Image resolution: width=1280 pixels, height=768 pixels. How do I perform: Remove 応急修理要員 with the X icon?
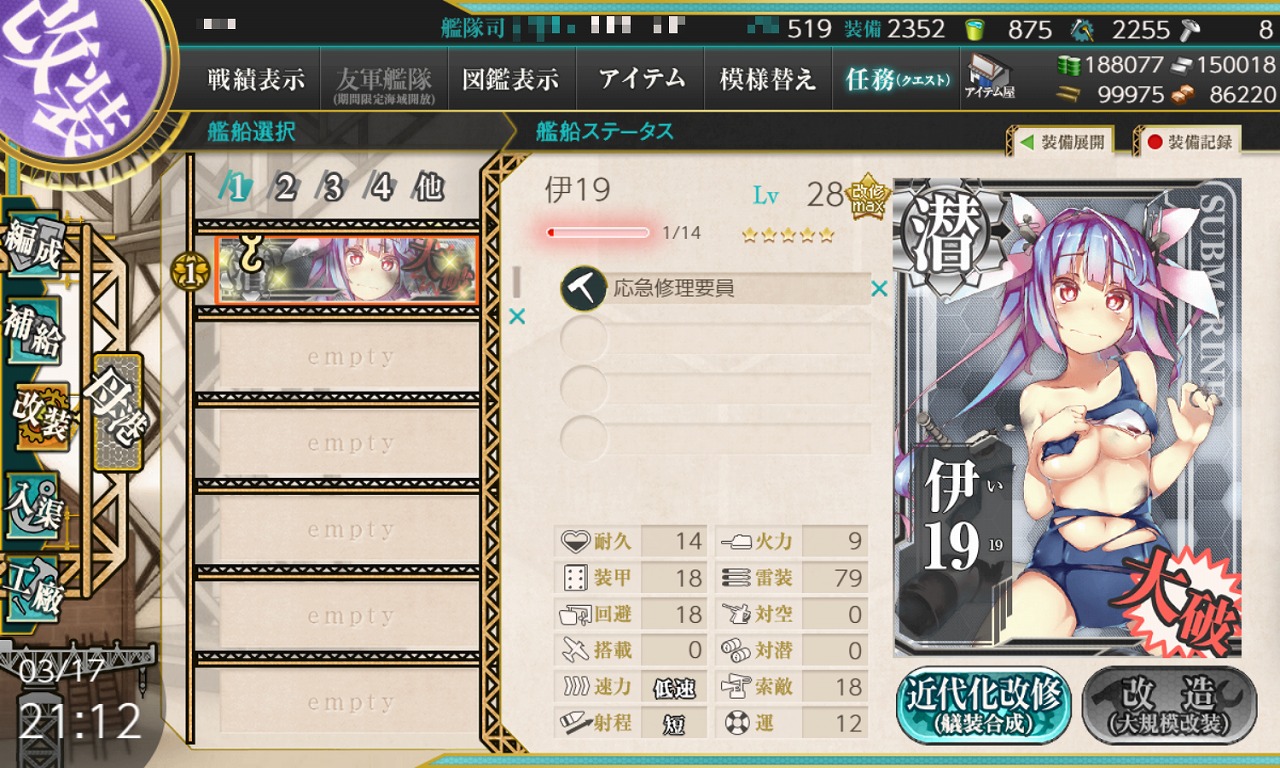tap(879, 289)
